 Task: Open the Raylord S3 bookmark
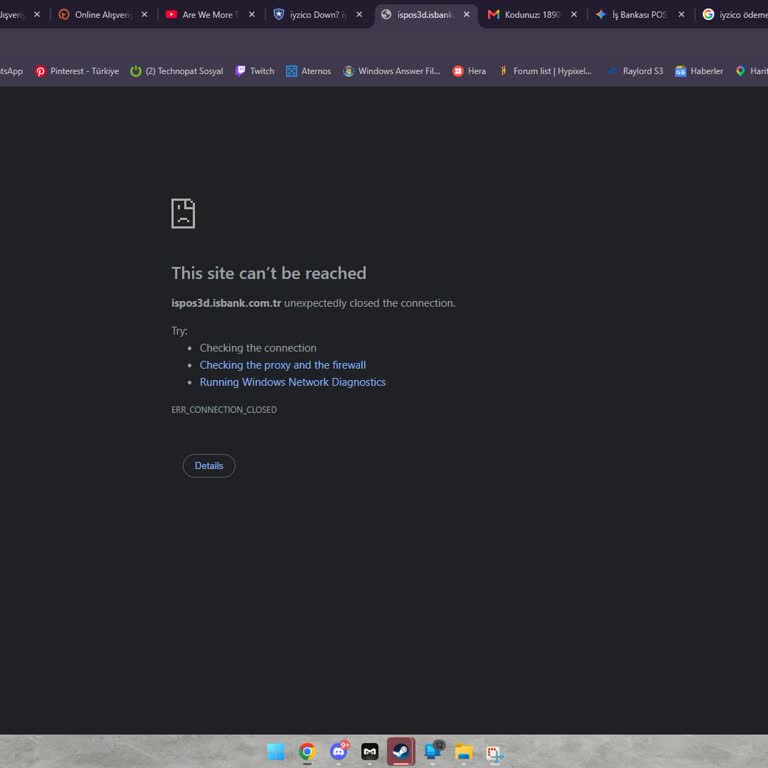pos(636,71)
